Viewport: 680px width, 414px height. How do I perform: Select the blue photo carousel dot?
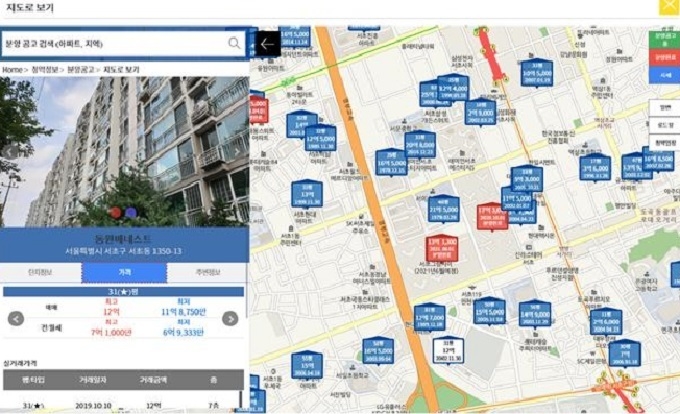[x=131, y=212]
